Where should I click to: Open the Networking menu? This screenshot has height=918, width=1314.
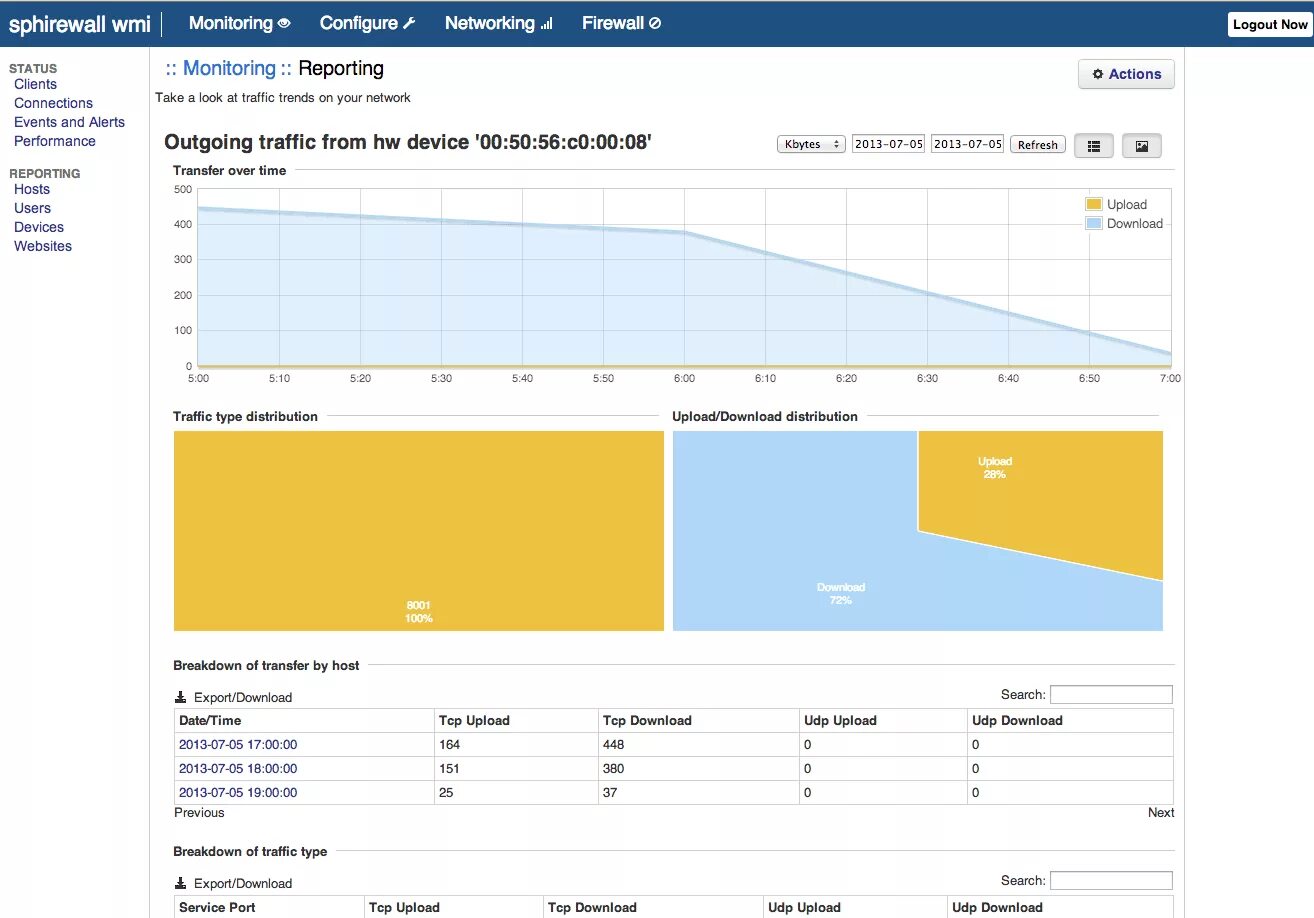coord(498,23)
